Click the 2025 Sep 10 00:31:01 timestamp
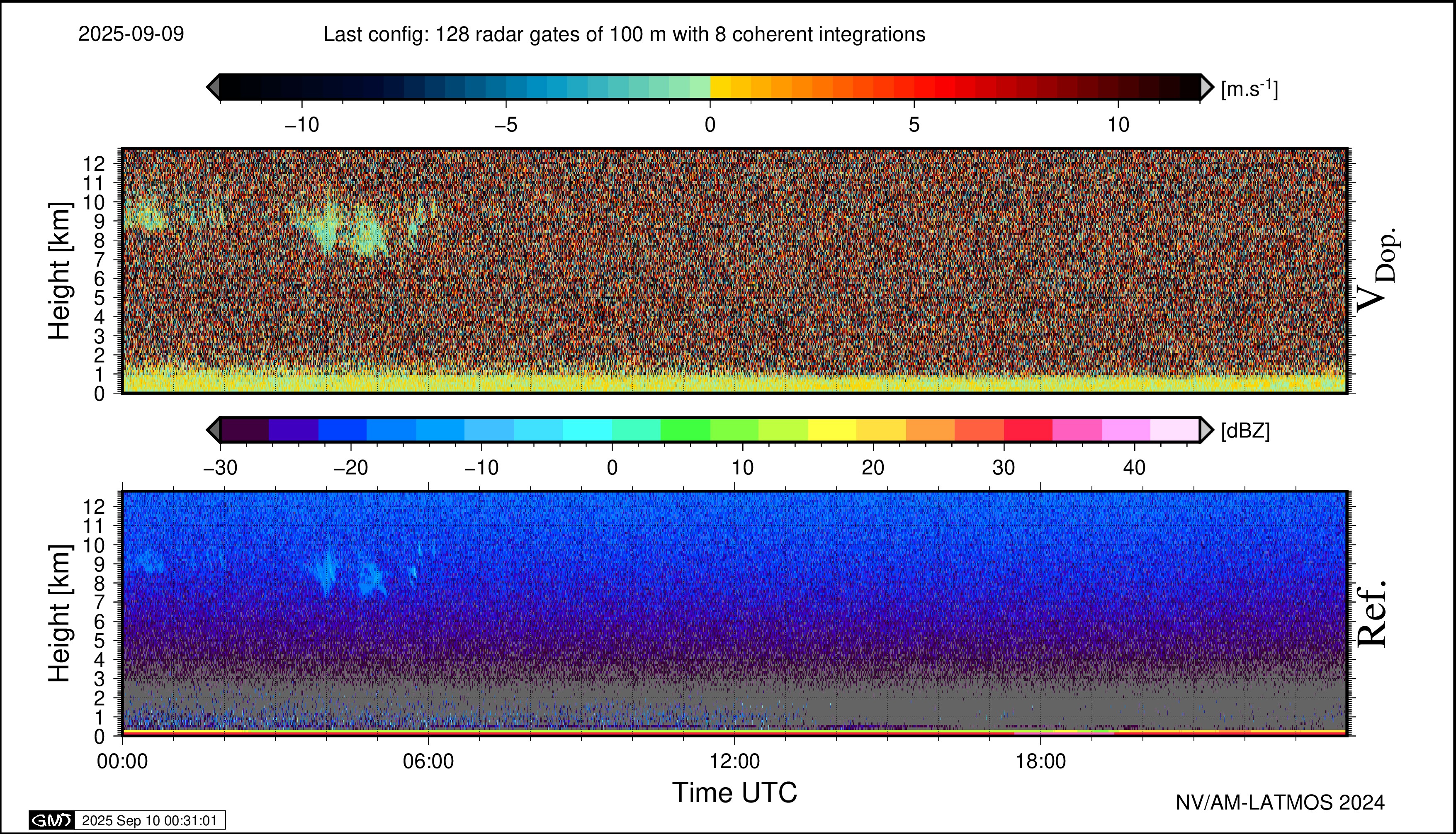 149,820
